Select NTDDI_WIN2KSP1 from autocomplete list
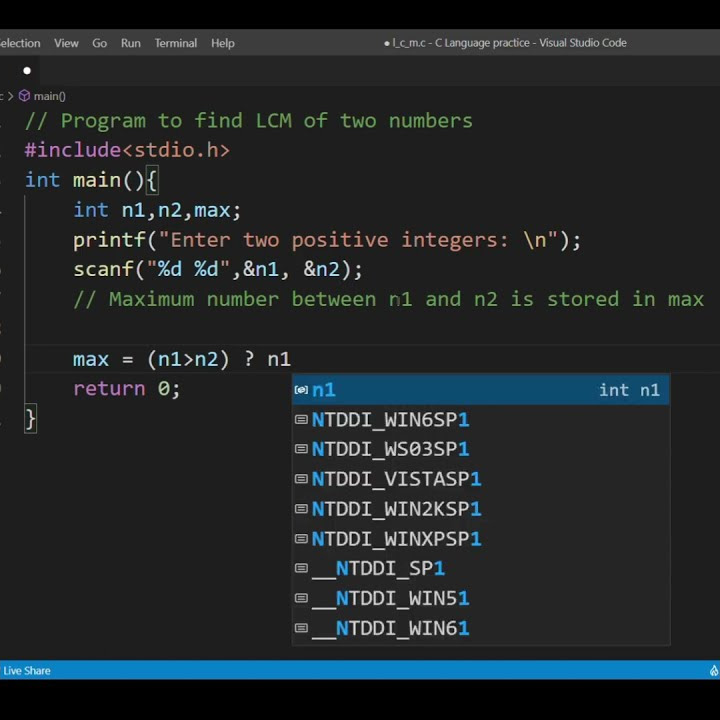 click(481, 509)
